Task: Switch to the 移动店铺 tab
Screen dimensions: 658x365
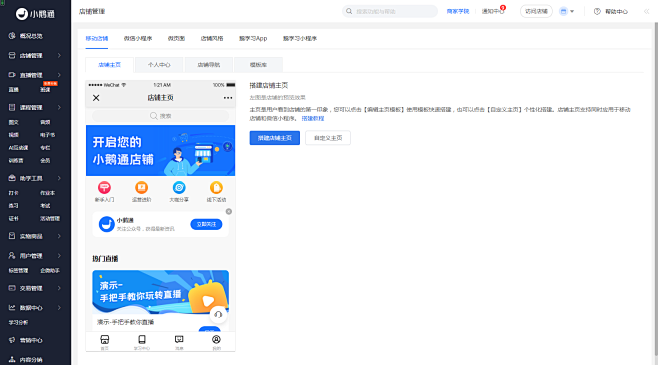Action: click(97, 39)
